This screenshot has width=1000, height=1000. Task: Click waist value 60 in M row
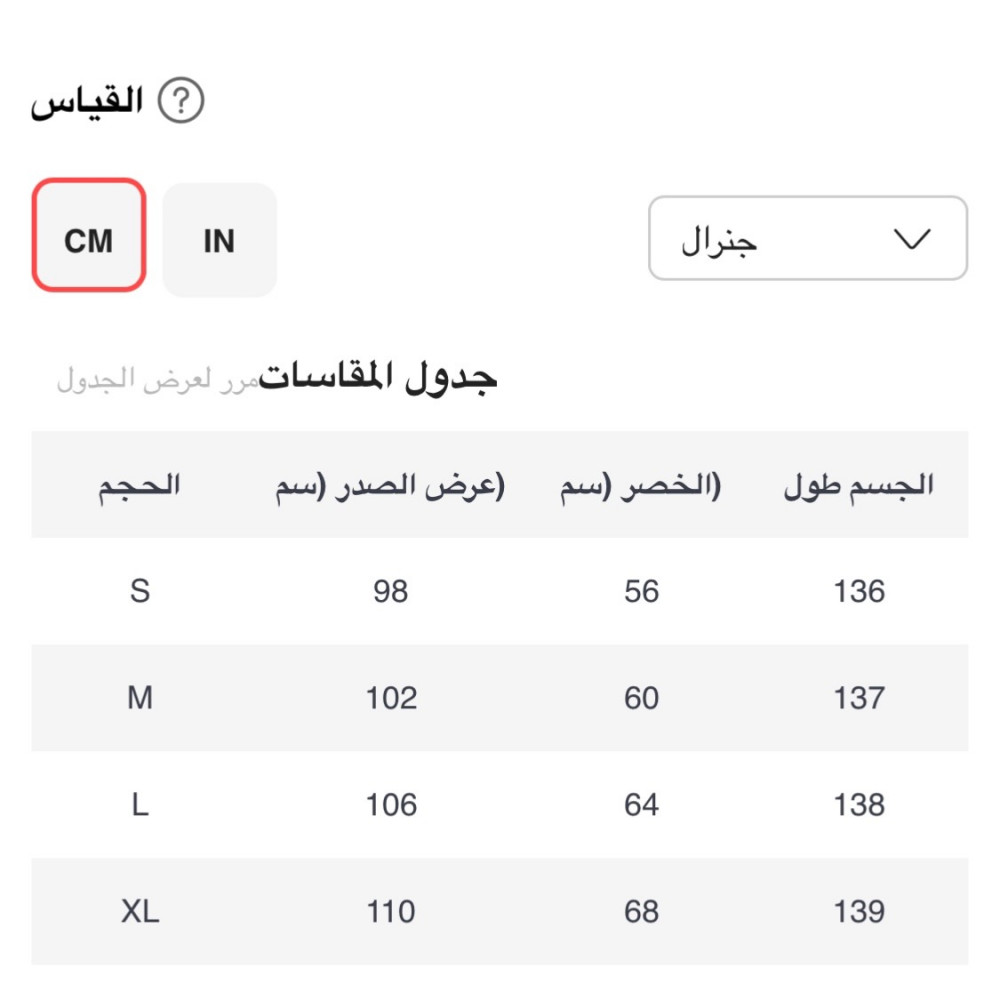pyautogui.click(x=641, y=698)
